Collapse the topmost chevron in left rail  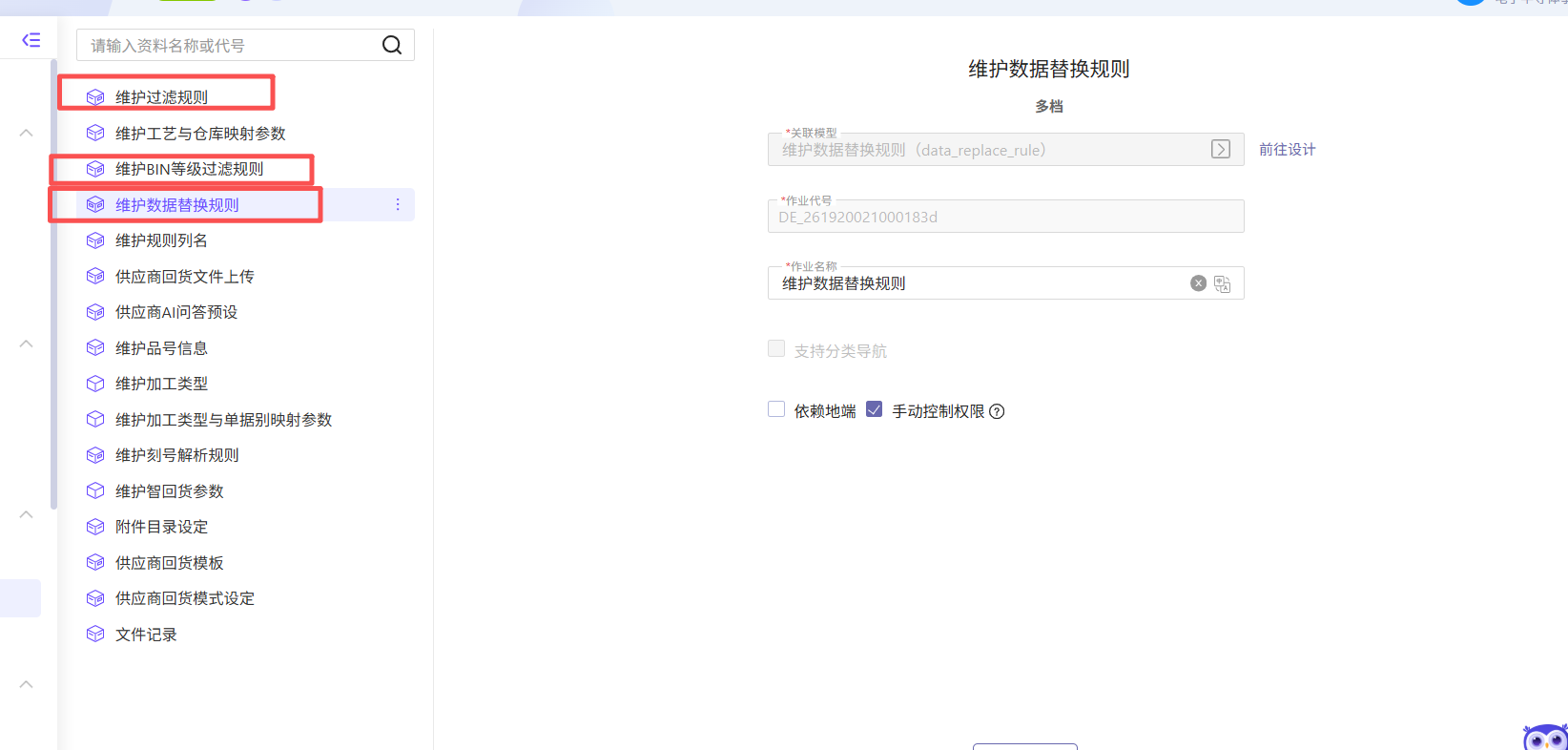coord(27,133)
